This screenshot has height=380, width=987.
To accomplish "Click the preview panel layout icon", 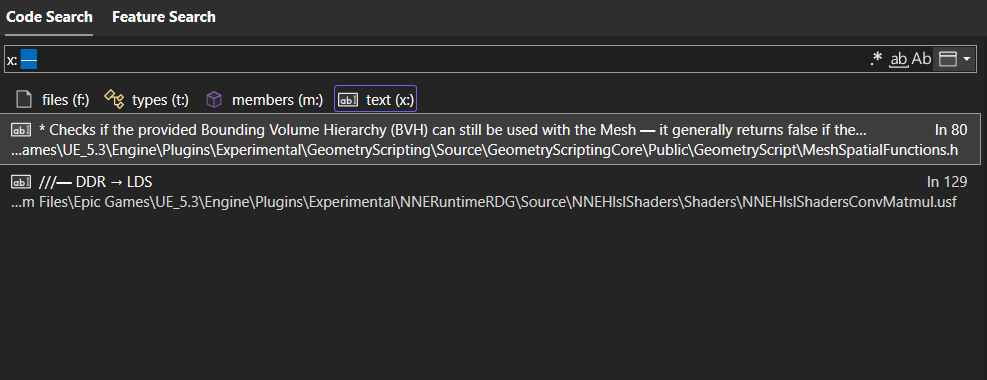I will click(x=947, y=59).
